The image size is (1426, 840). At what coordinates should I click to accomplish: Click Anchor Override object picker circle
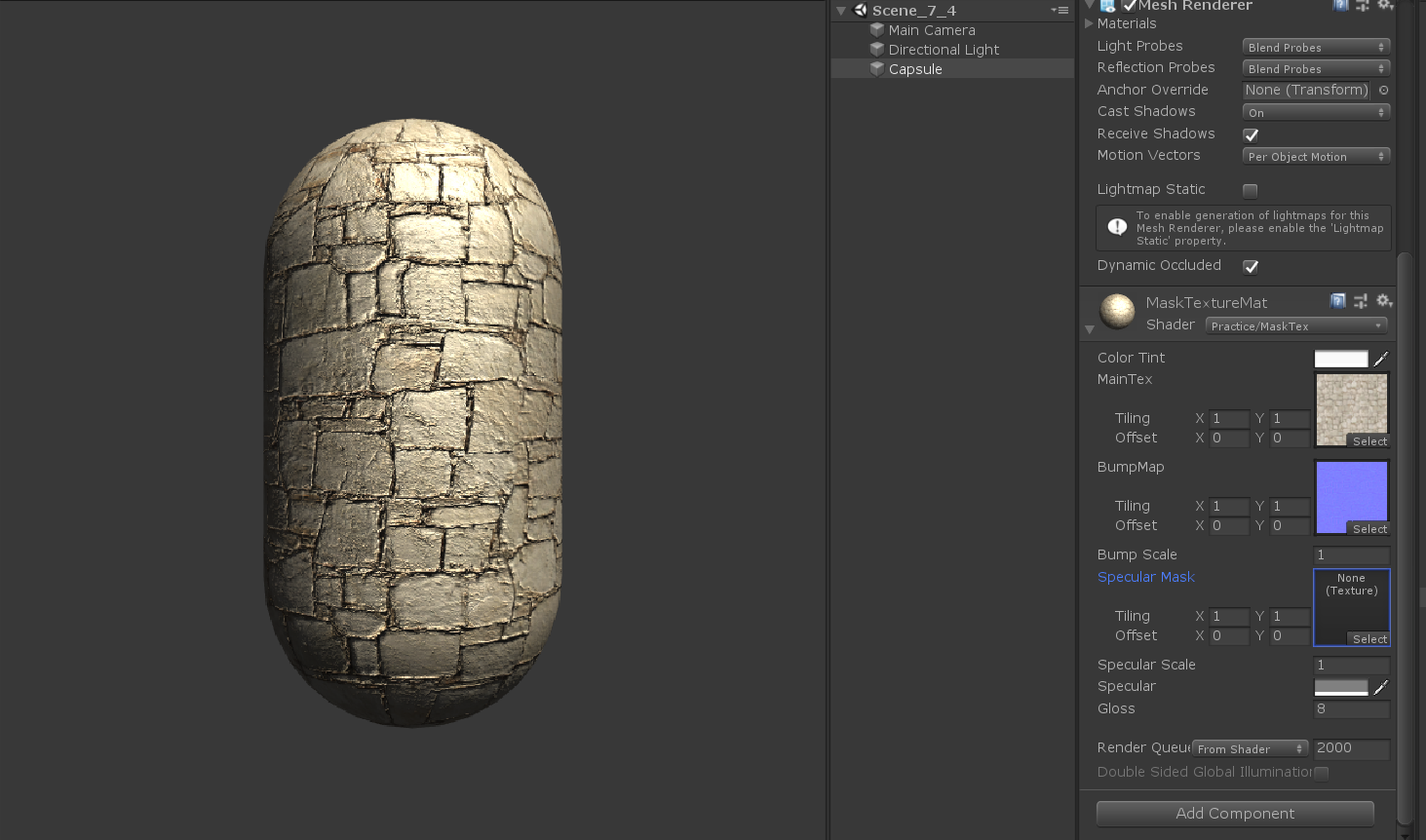1383,90
